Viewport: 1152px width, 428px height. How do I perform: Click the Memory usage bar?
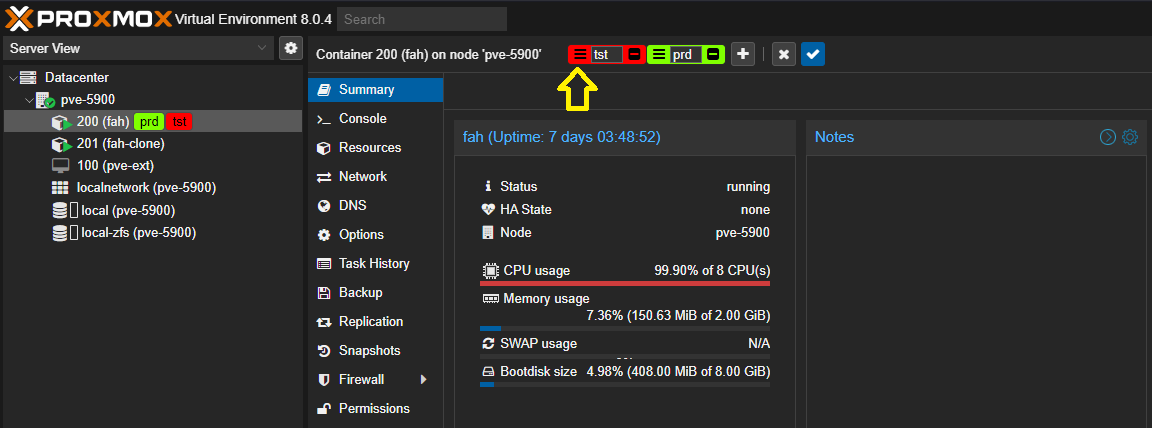pyautogui.click(x=624, y=329)
